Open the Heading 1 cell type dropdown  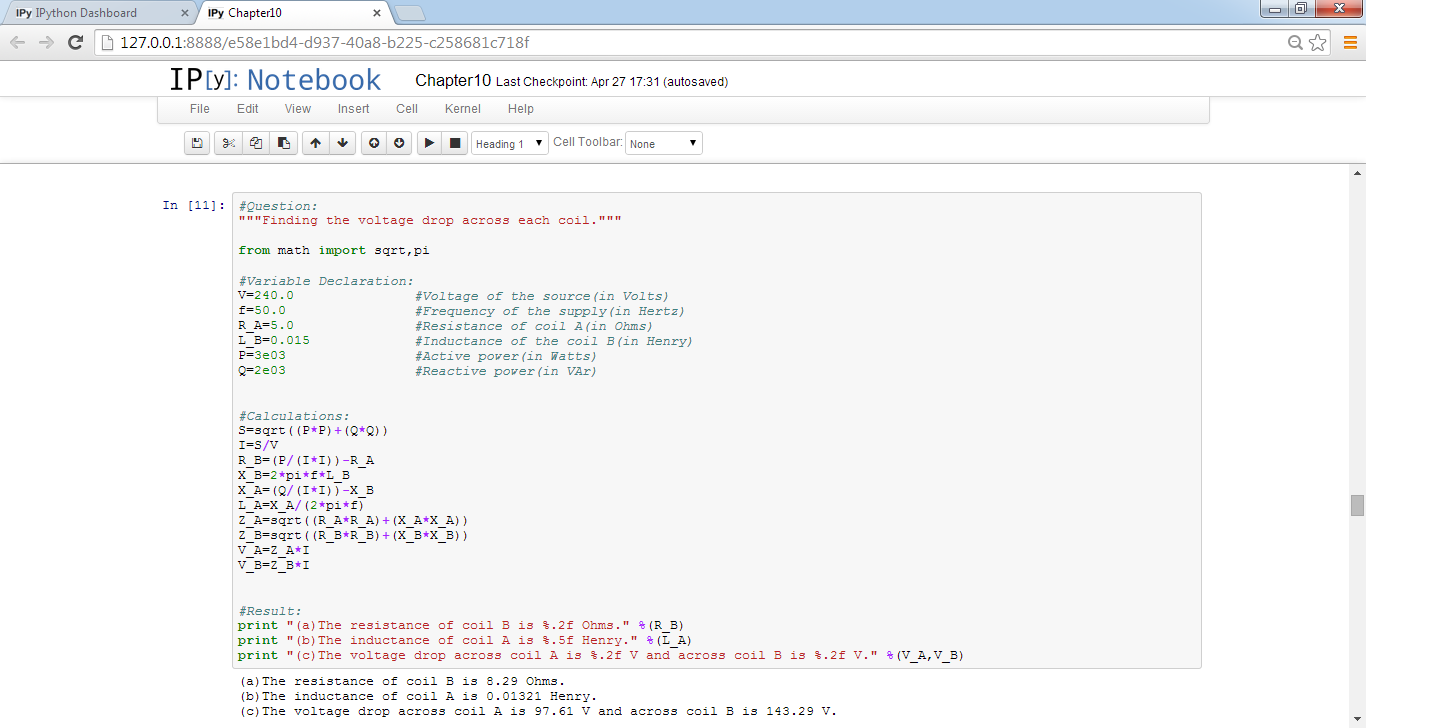[510, 143]
